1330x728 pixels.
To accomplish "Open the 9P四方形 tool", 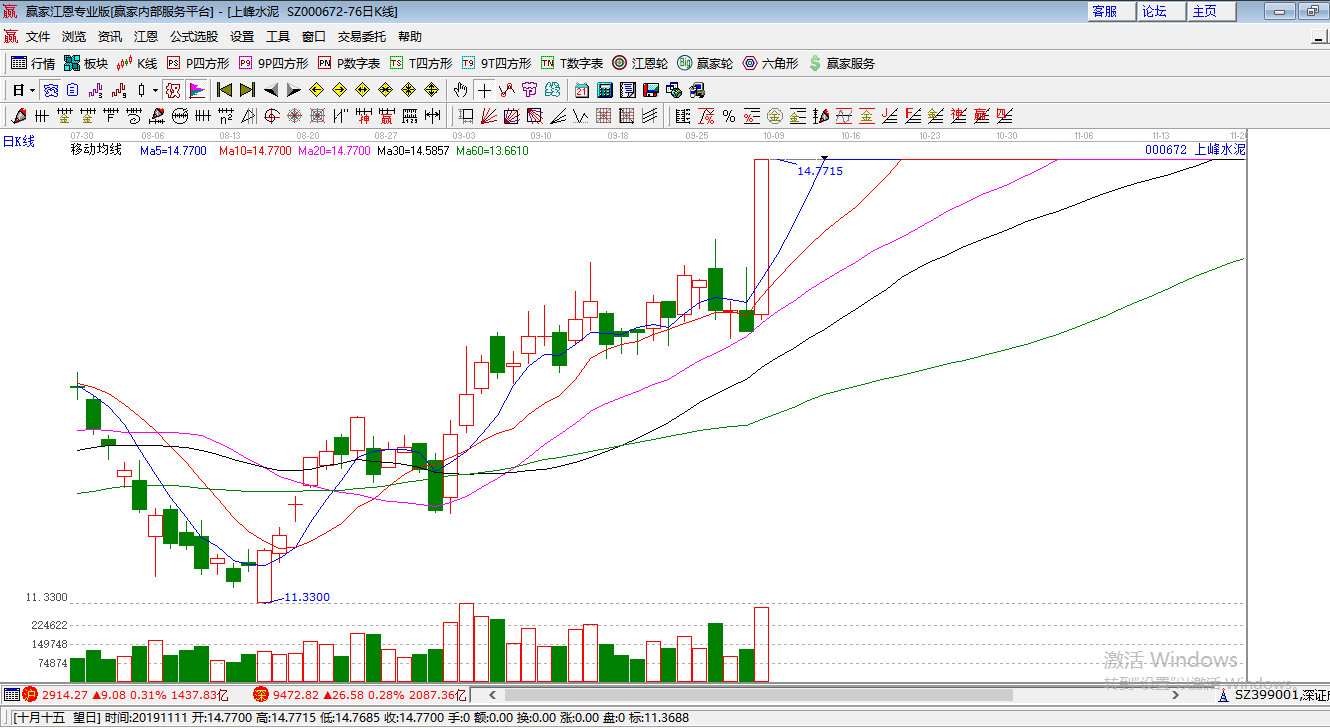I will [x=272, y=63].
